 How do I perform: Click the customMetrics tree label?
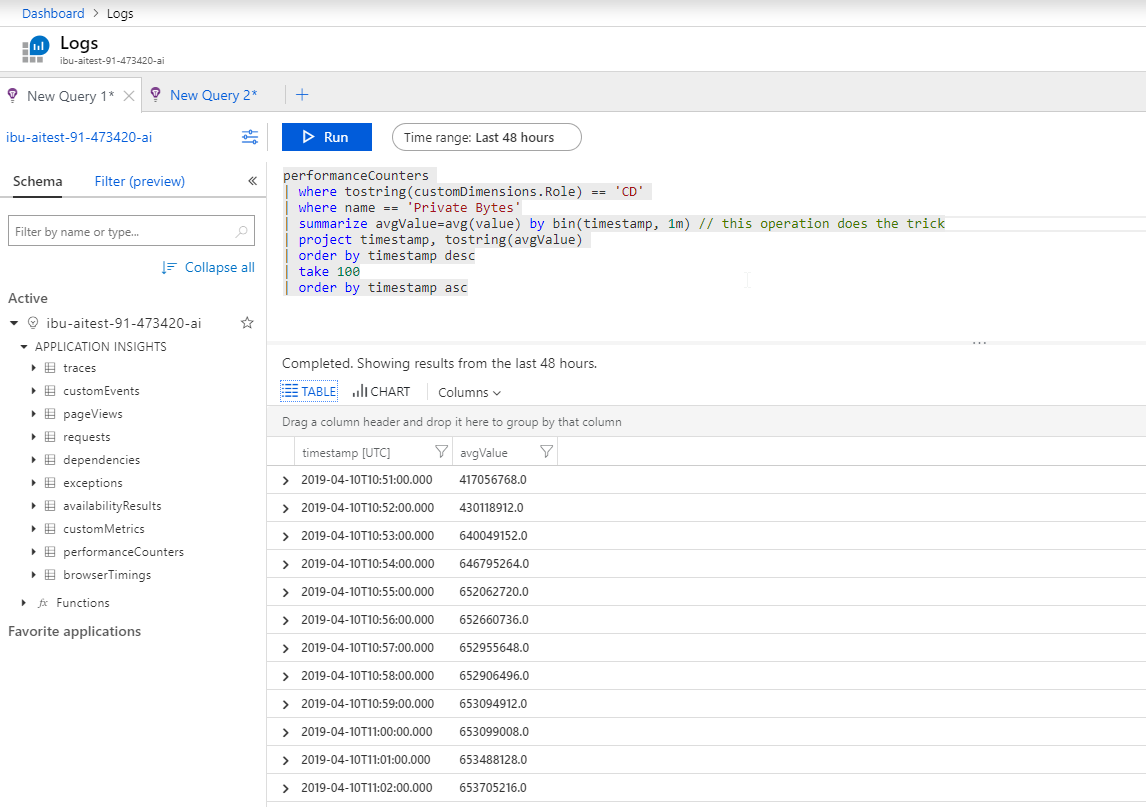click(104, 528)
